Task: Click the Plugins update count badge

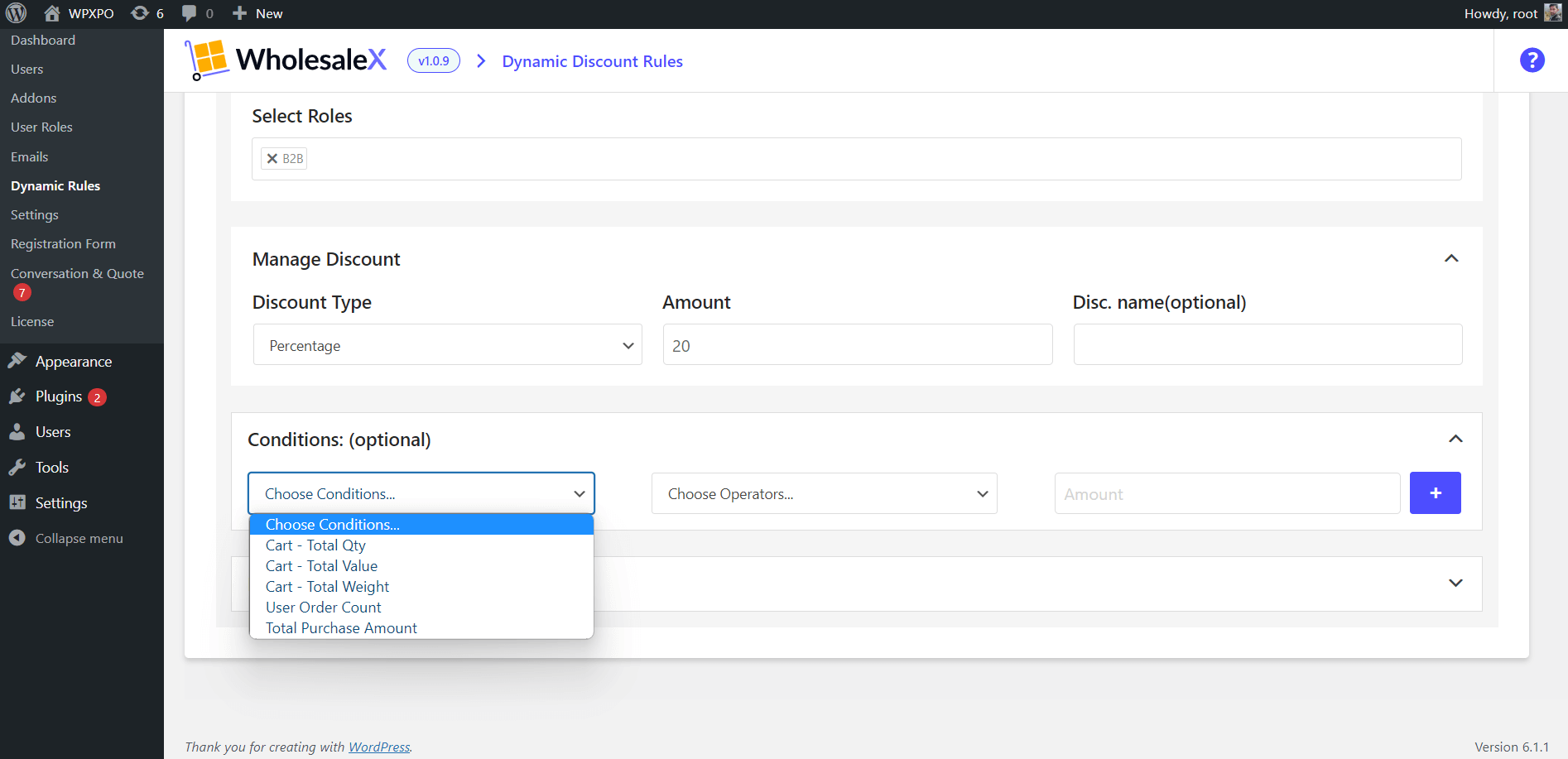Action: click(97, 397)
